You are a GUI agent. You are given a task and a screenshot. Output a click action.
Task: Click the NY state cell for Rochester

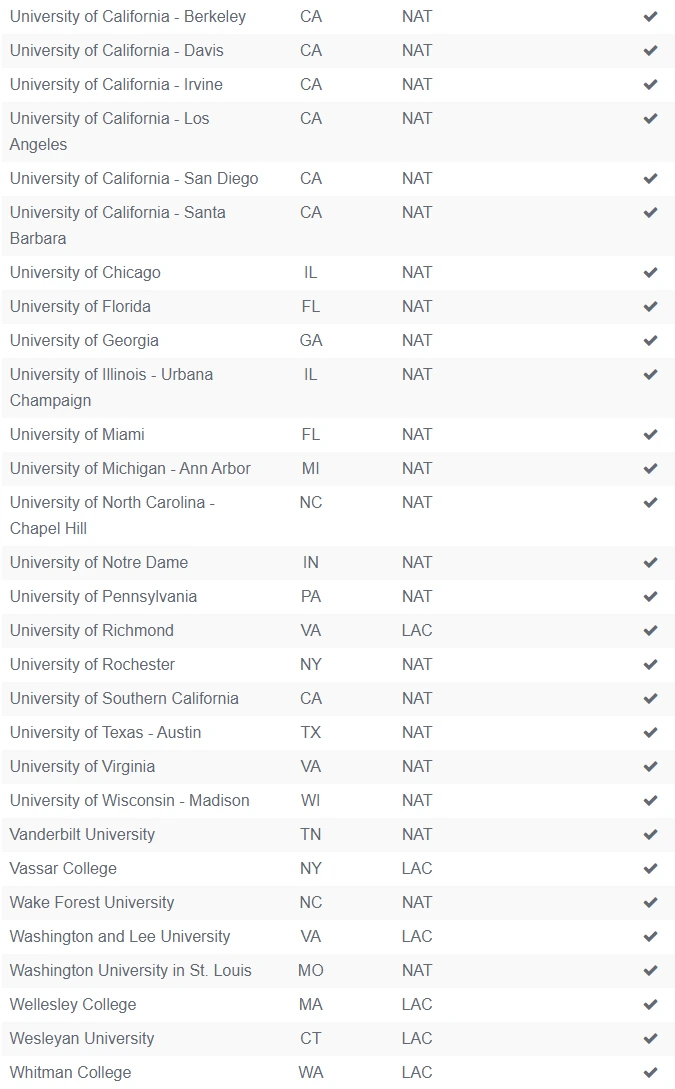[x=311, y=664]
